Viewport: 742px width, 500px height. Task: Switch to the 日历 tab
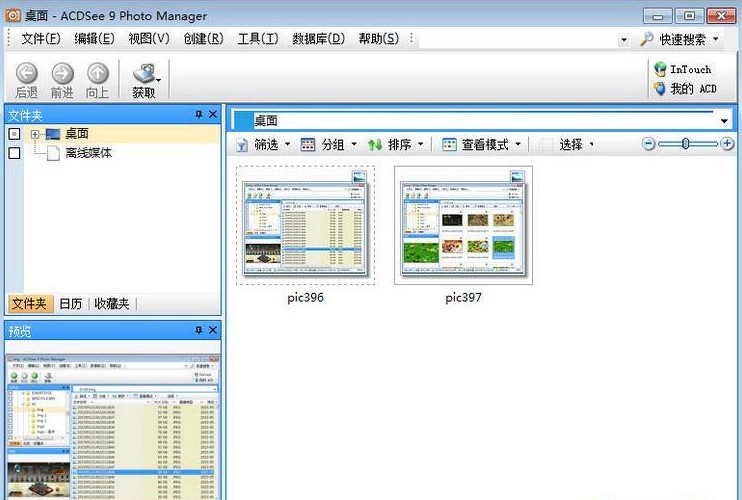pyautogui.click(x=71, y=304)
